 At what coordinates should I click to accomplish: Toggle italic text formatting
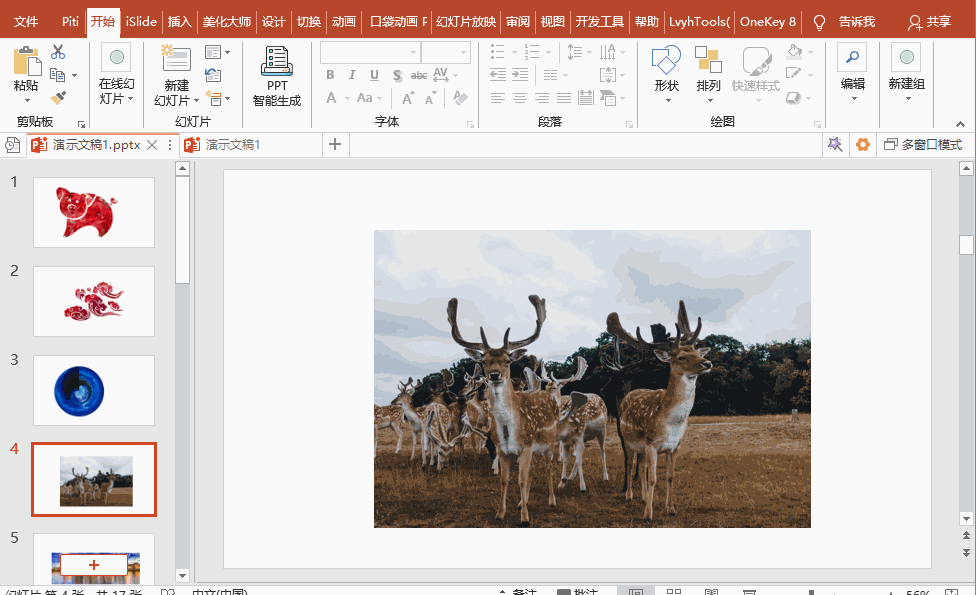click(x=352, y=75)
